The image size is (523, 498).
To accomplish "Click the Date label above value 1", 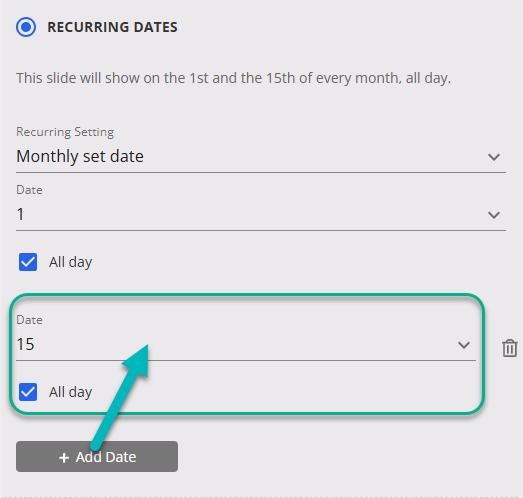I will (x=29, y=190).
